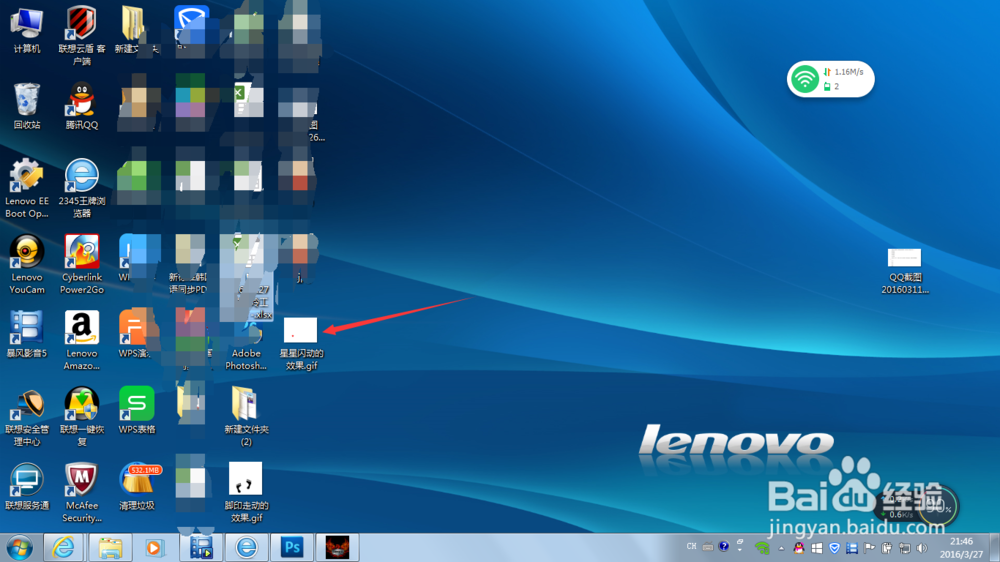The height and width of the screenshot is (562, 1000).
Task: Click the soft keyboard tray icon
Action: [x=708, y=547]
